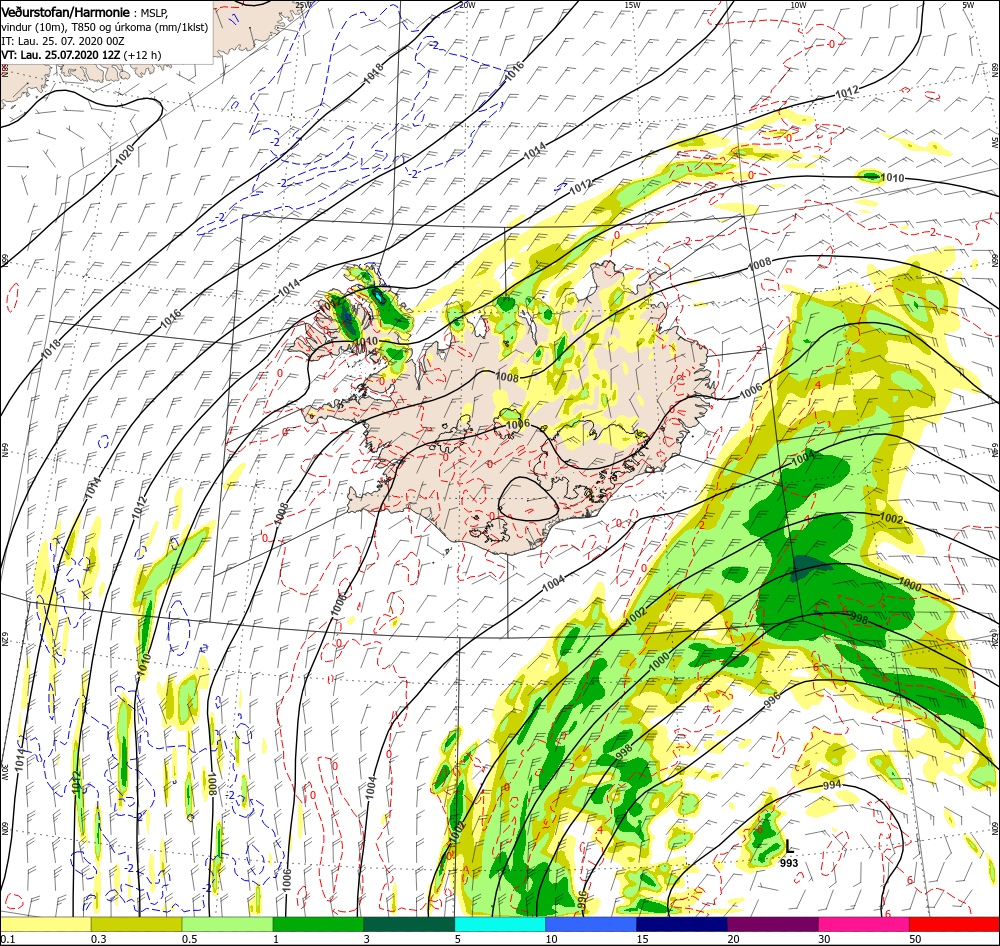Click the '15W' longitude label
The height and width of the screenshot is (946, 1000).
click(x=632, y=5)
